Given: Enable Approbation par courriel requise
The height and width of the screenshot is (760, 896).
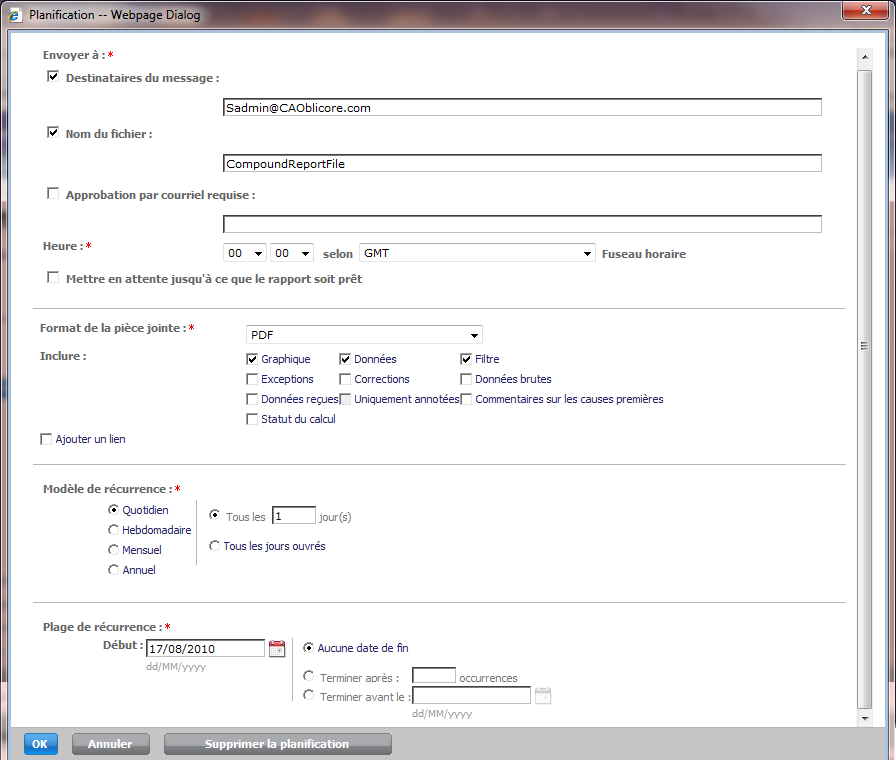Looking at the screenshot, I should click(x=53, y=194).
